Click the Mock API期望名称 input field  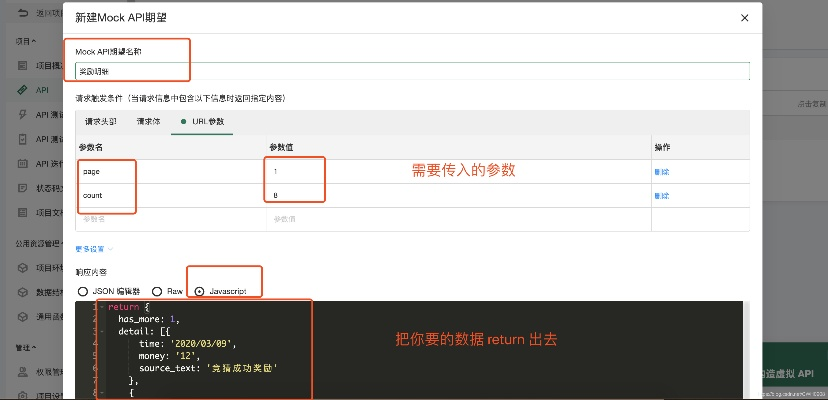tap(412, 71)
